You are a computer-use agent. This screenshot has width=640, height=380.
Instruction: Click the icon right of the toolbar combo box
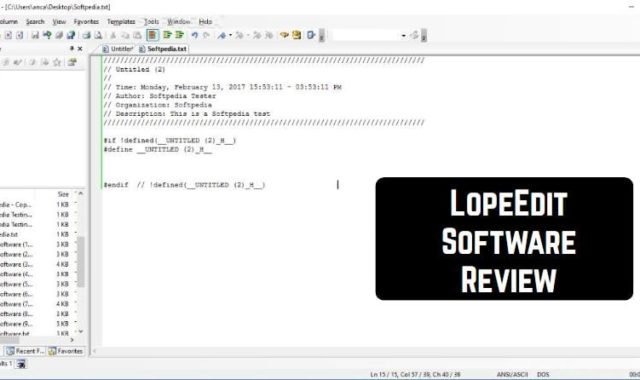point(415,36)
